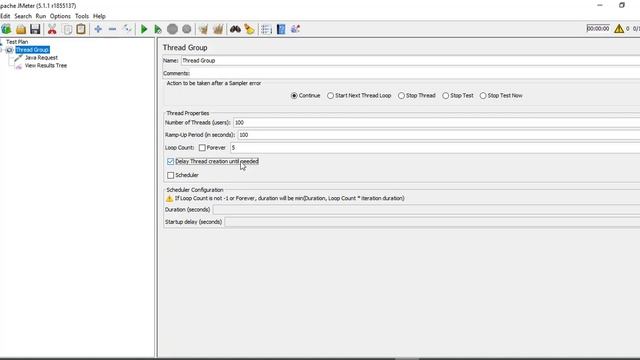Click the Name input field
The image size is (640, 360).
pyautogui.click(x=410, y=60)
